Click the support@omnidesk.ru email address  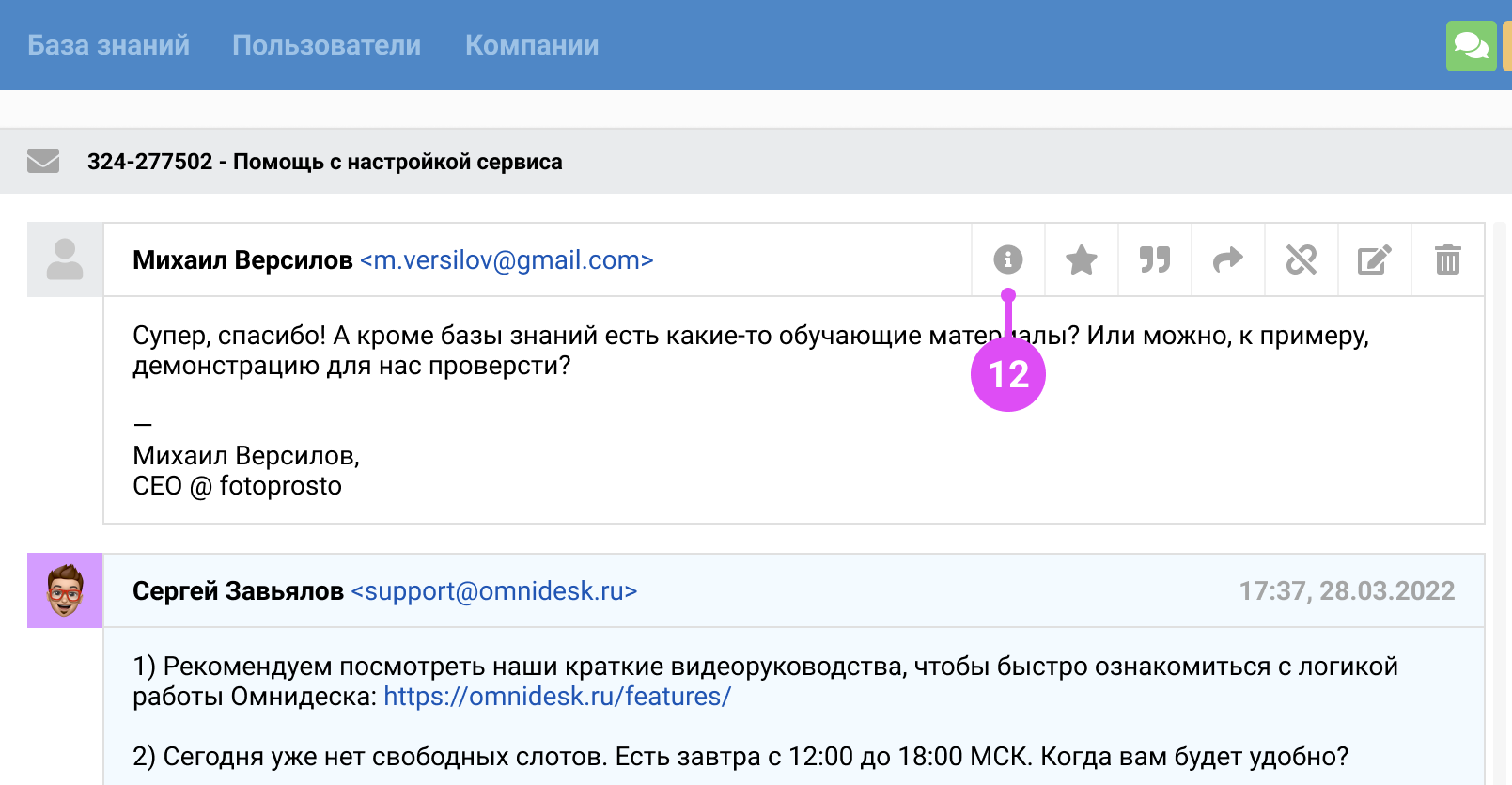(x=494, y=591)
